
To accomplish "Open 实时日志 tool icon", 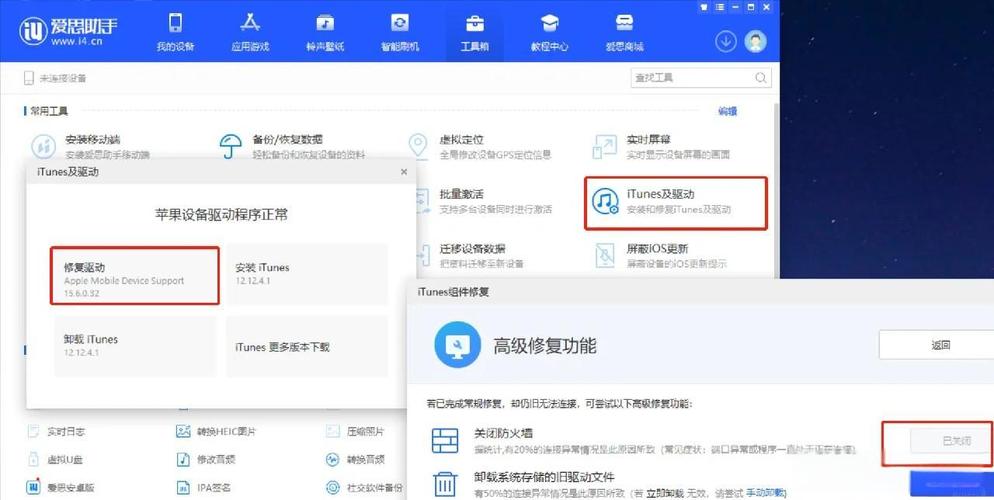I will coord(34,432).
